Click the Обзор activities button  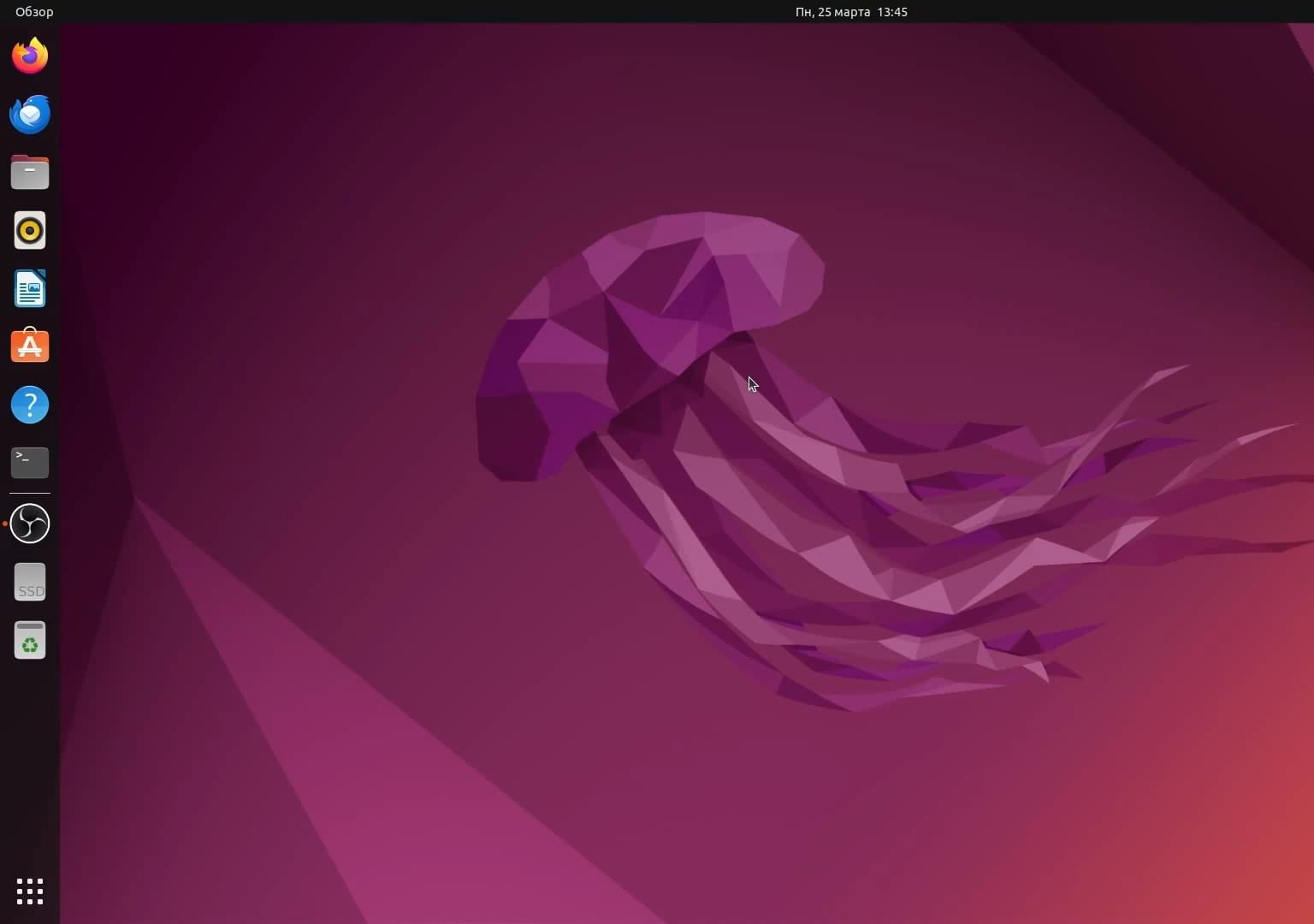(x=34, y=12)
